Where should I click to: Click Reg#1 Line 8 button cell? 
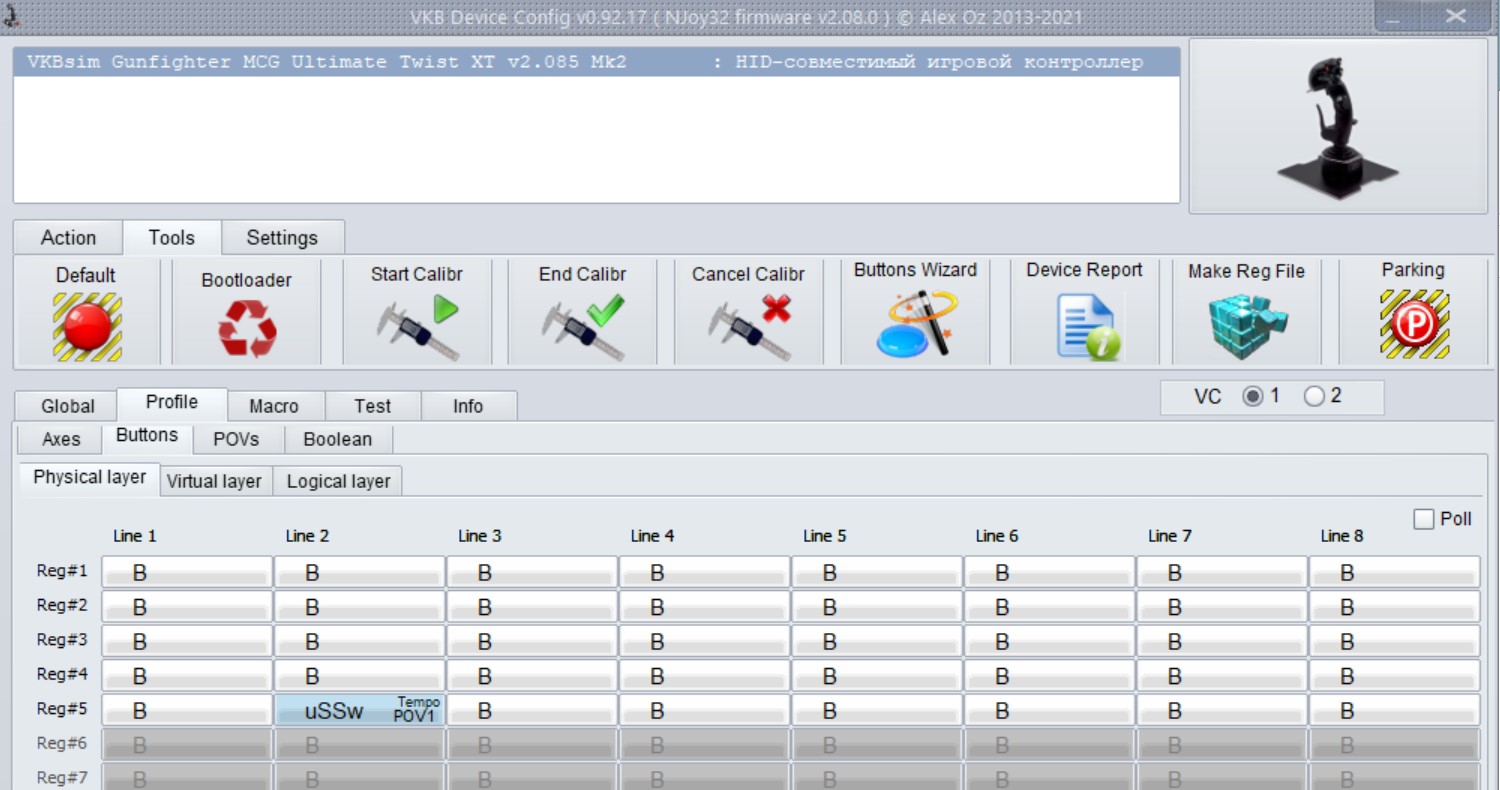1394,573
